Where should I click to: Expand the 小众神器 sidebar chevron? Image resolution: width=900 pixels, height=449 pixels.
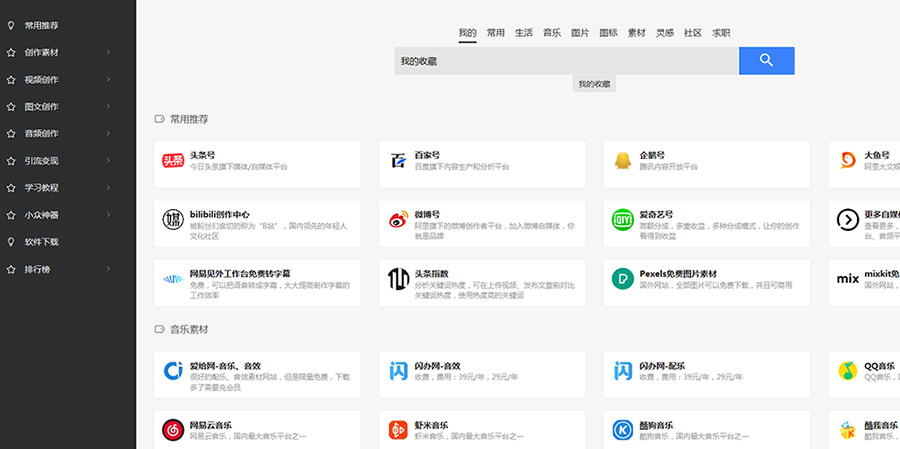[x=108, y=215]
